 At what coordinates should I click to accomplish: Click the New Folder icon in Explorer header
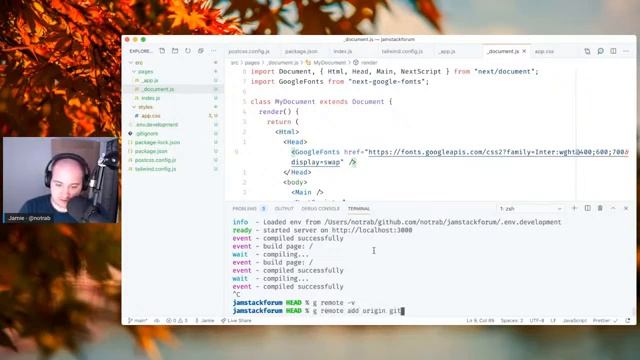click(175, 51)
